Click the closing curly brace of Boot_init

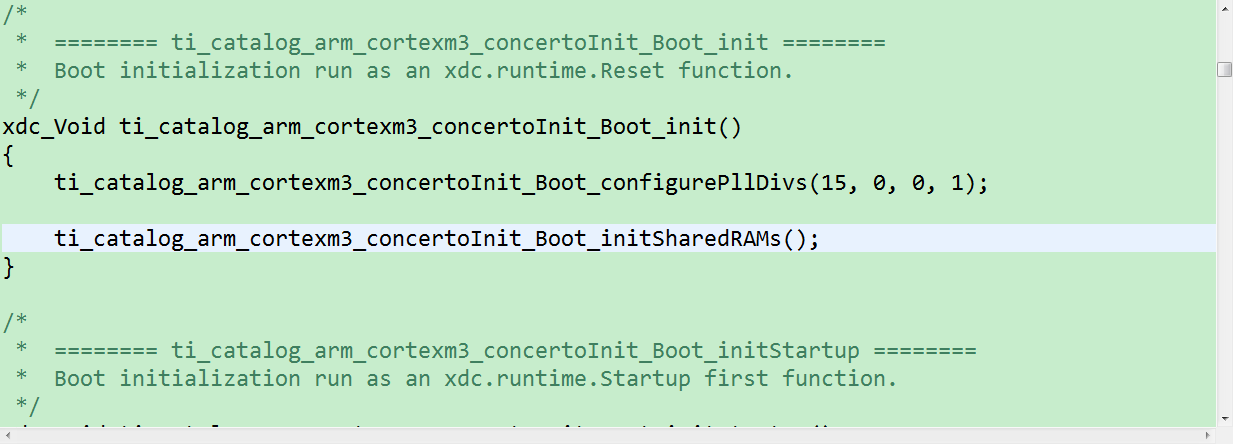[x=8, y=267]
